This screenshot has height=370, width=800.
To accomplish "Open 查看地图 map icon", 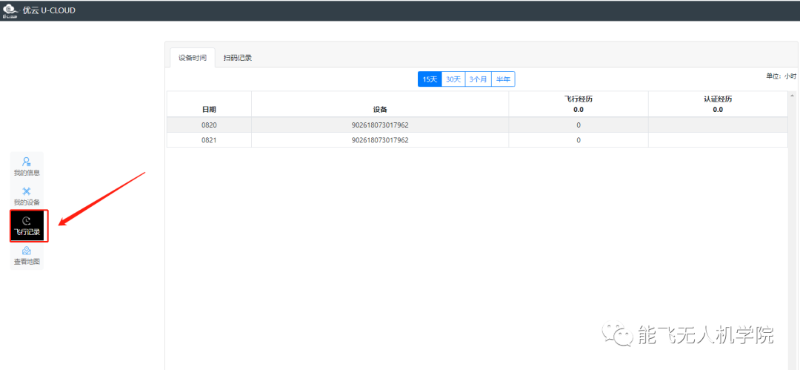I will click(x=27, y=251).
